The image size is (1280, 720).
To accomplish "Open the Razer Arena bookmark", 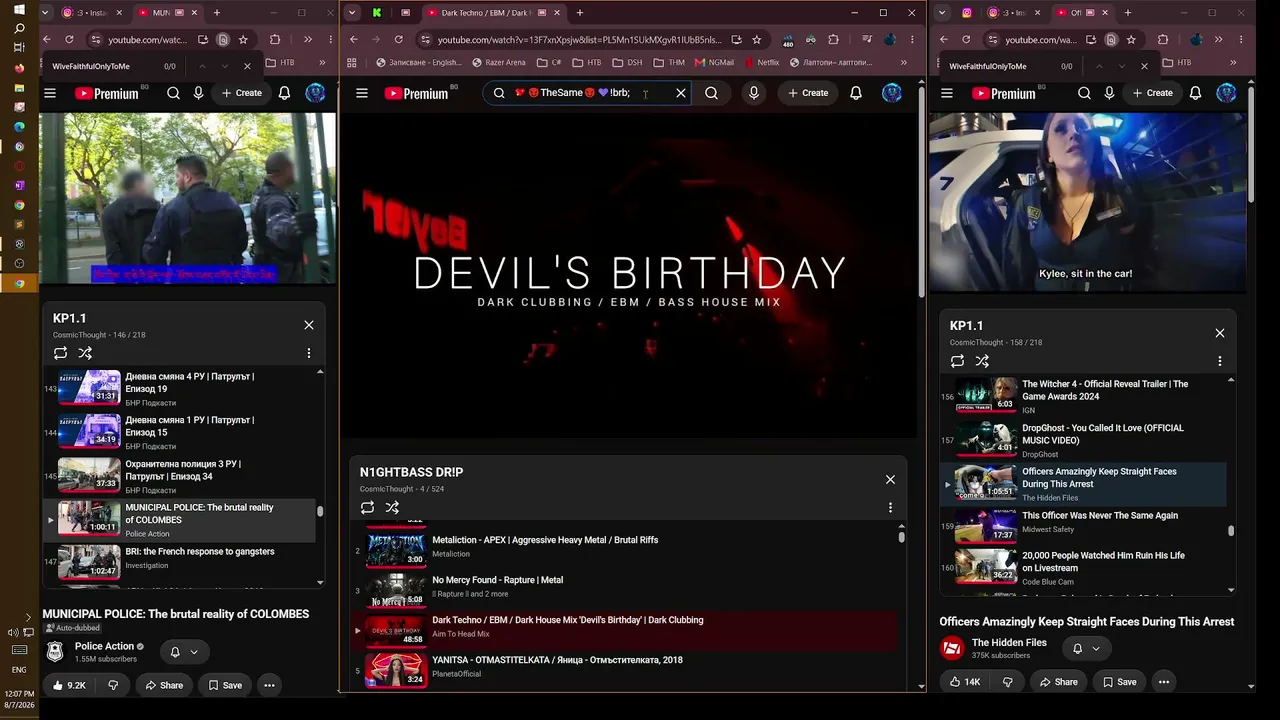I will tap(499, 62).
